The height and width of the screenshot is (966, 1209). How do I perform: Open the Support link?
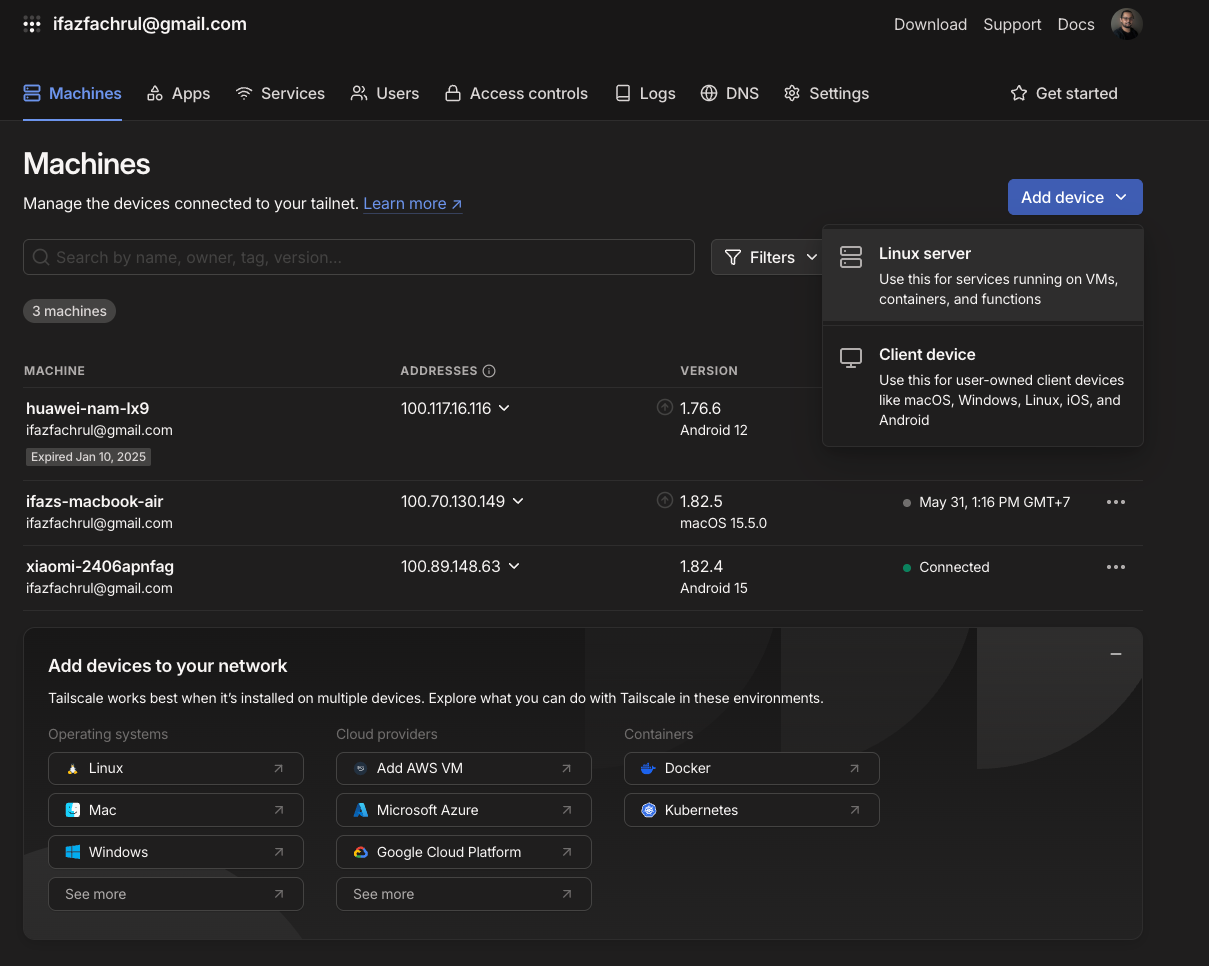(x=1012, y=24)
